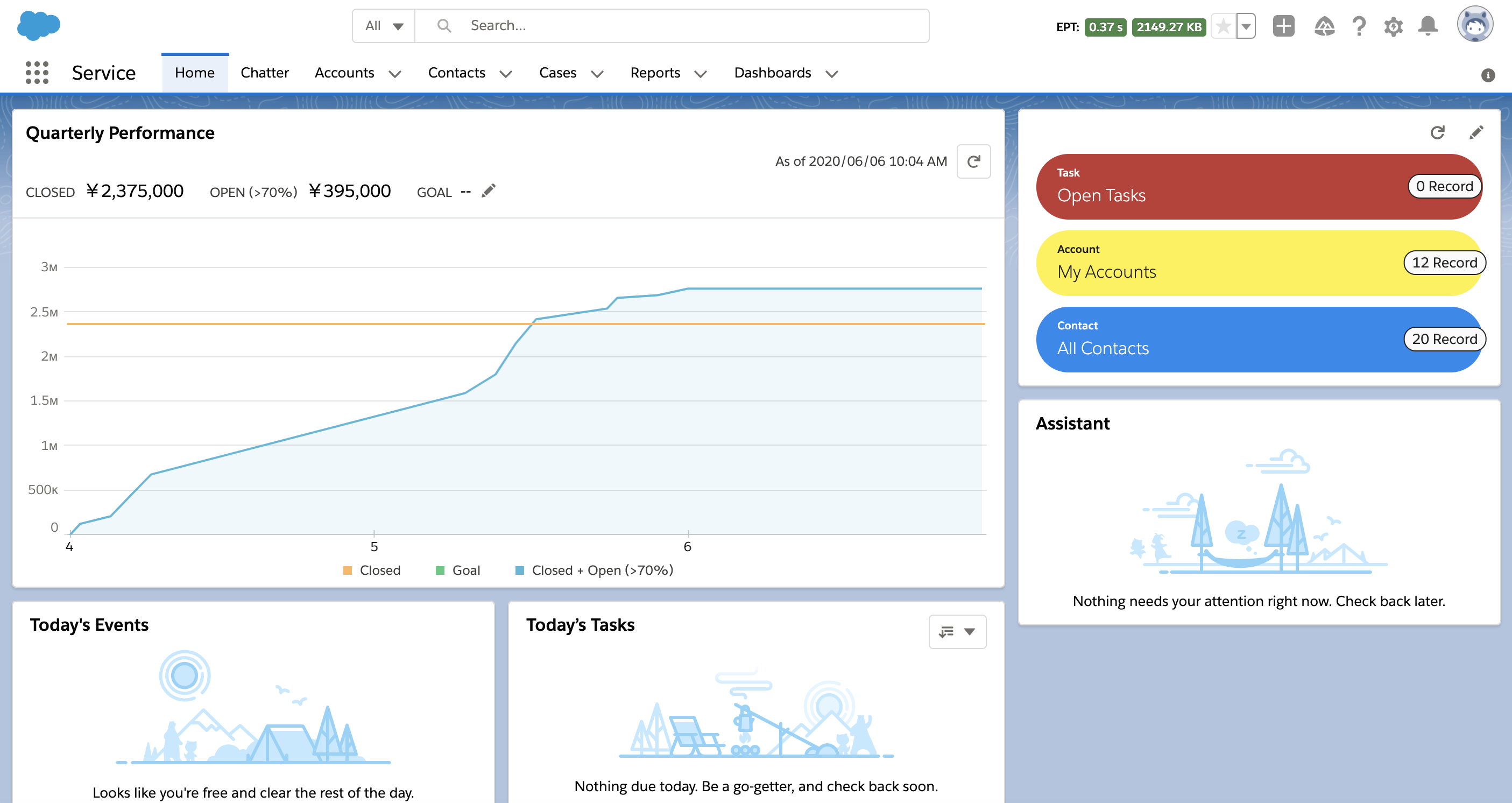Open the notifications bell
Viewport: 1512px width, 803px height.
point(1428,26)
